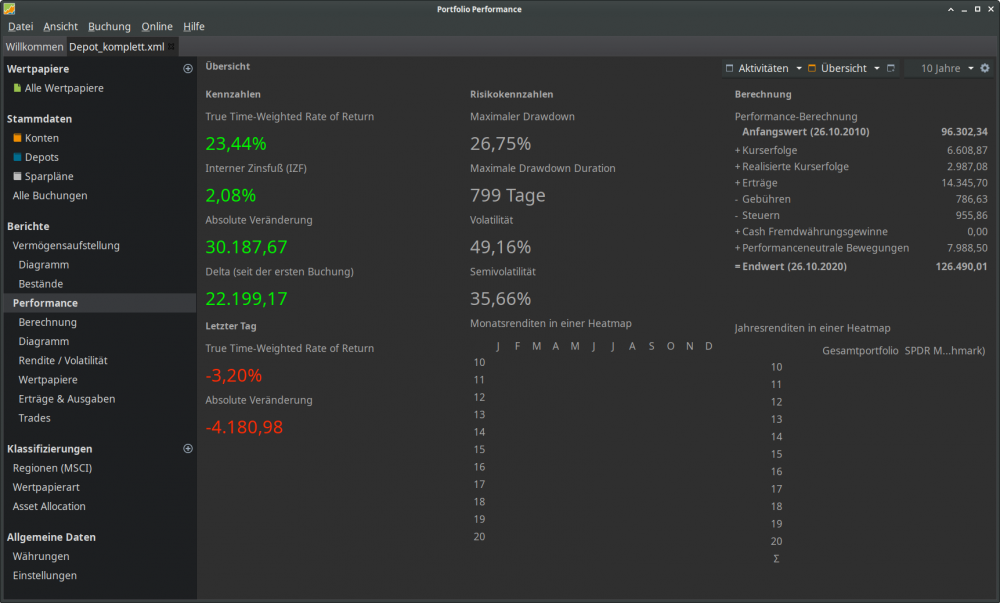1000x603 pixels.
Task: Click the True Time-Weighted Rate value 23,44%
Action: 236,143
